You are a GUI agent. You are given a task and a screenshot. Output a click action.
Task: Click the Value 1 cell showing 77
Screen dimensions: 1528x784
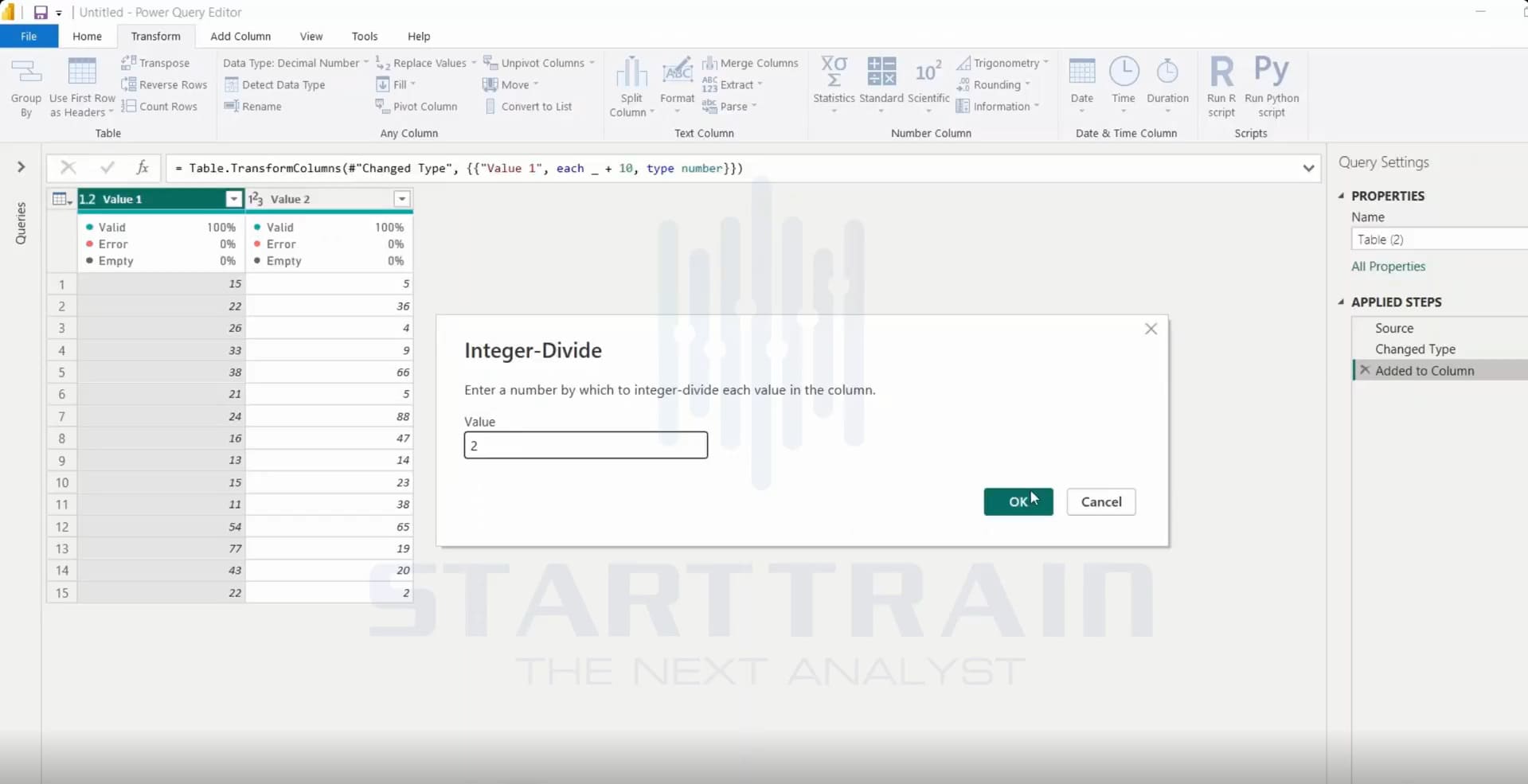[162, 548]
